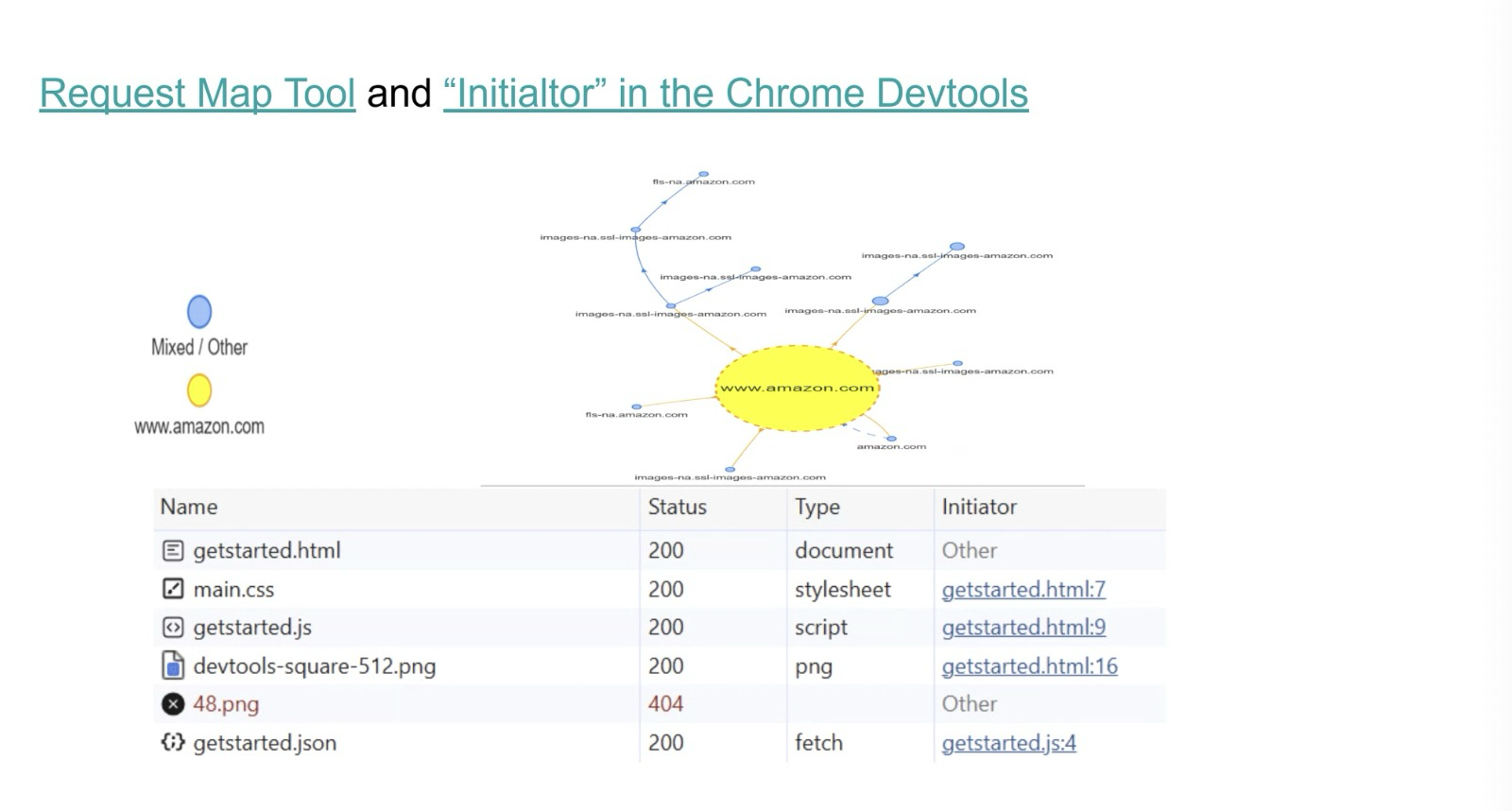Select the devtools-square-512.png request name
The height and width of the screenshot is (811, 1512).
tap(315, 666)
